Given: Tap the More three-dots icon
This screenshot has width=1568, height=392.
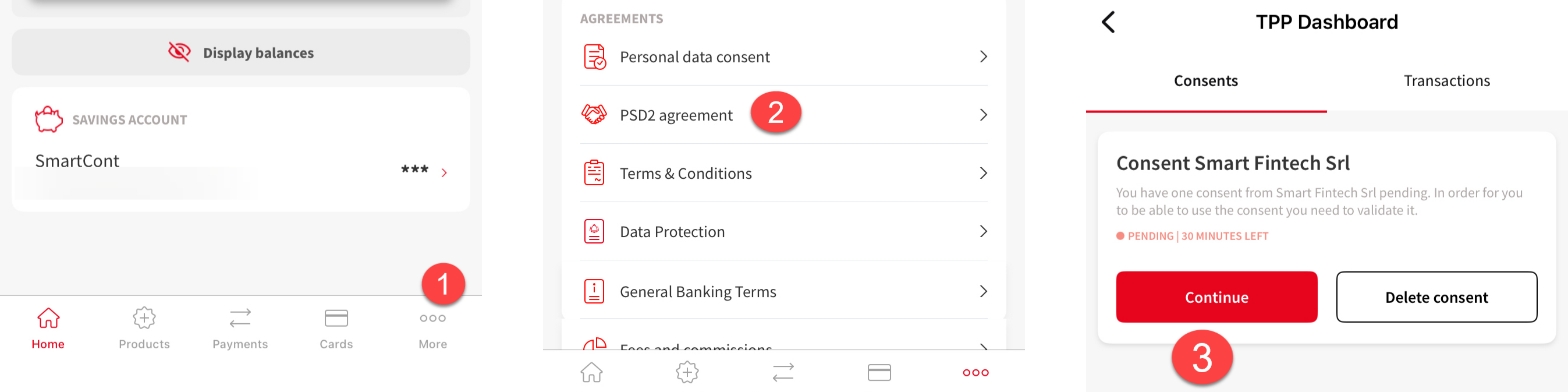Looking at the screenshot, I should 433,319.
